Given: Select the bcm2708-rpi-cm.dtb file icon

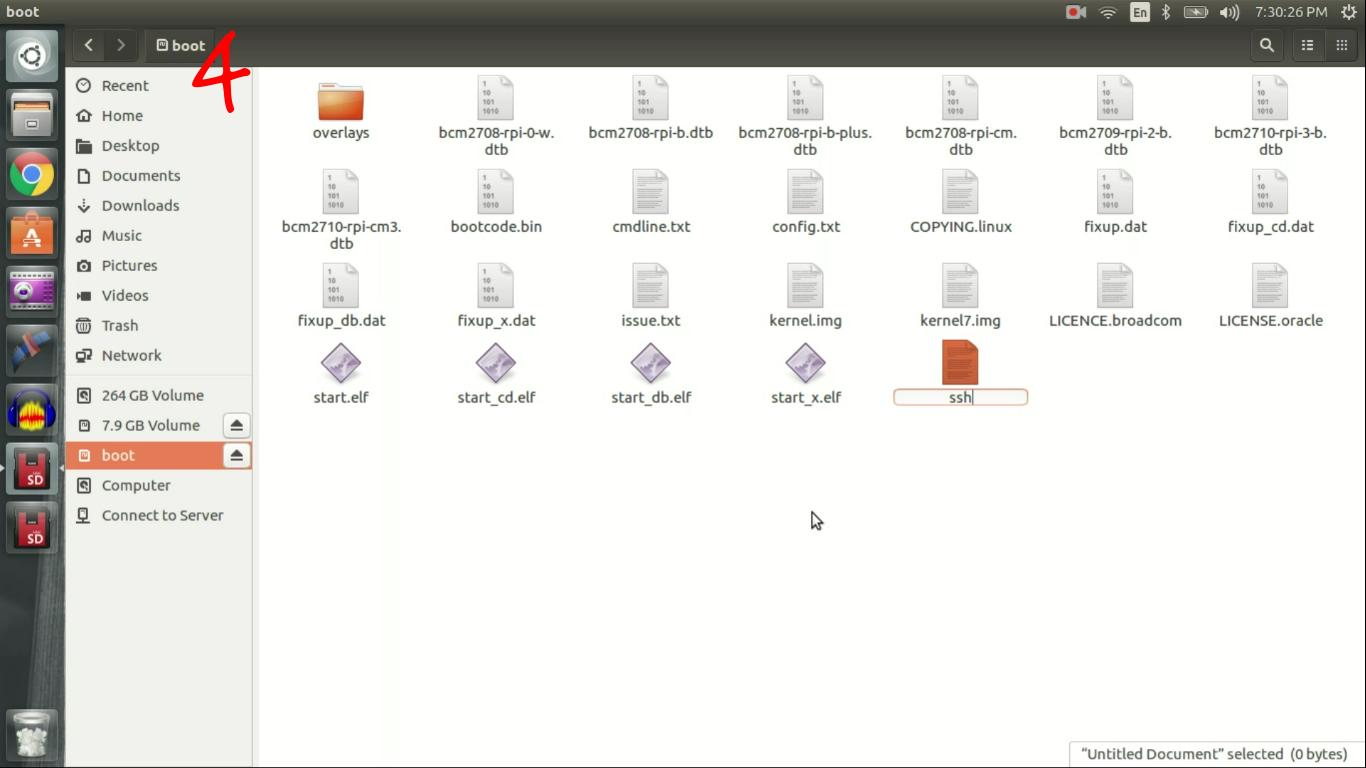Looking at the screenshot, I should pos(960,99).
